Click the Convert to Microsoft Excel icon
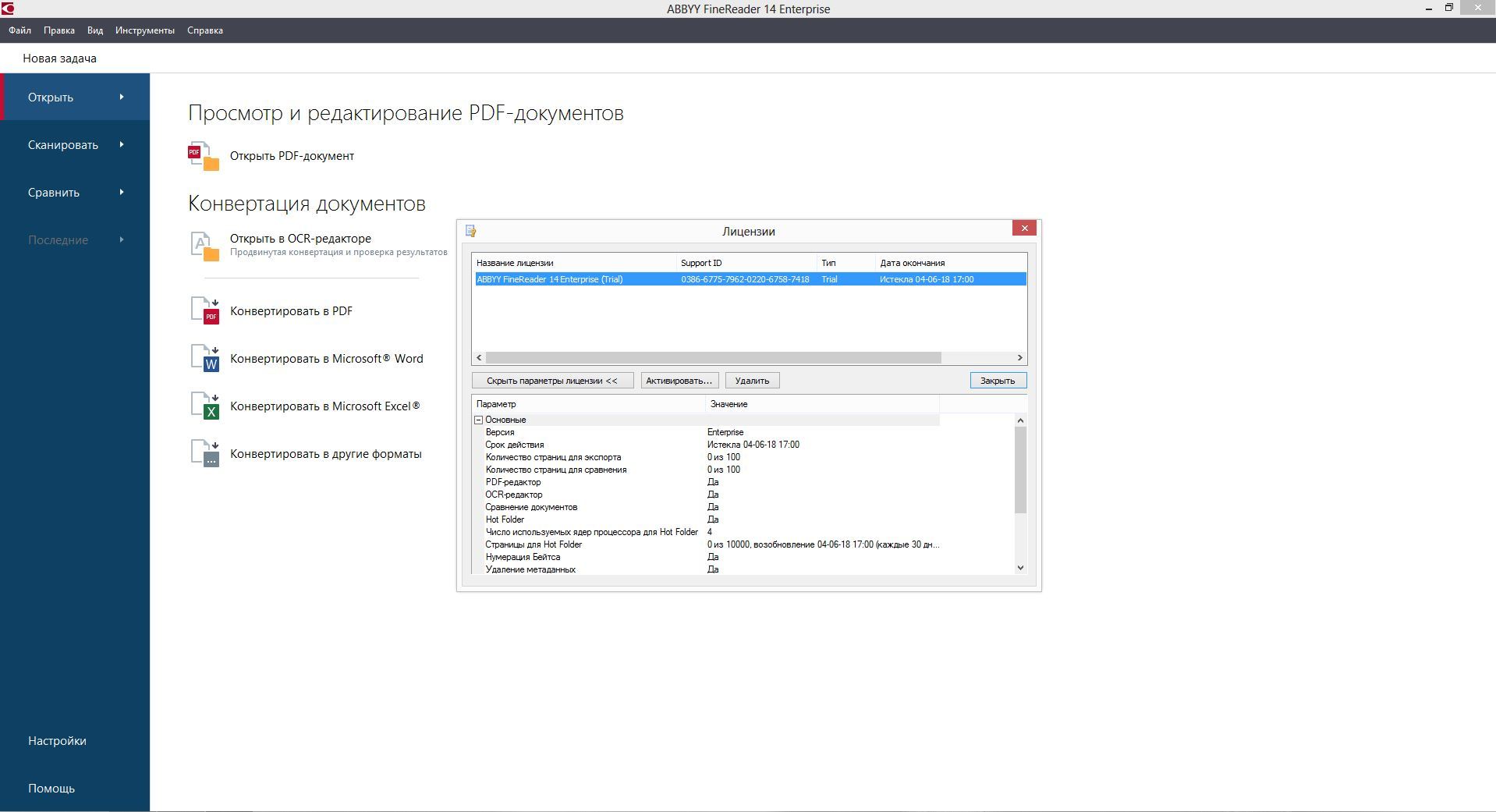 tap(205, 406)
